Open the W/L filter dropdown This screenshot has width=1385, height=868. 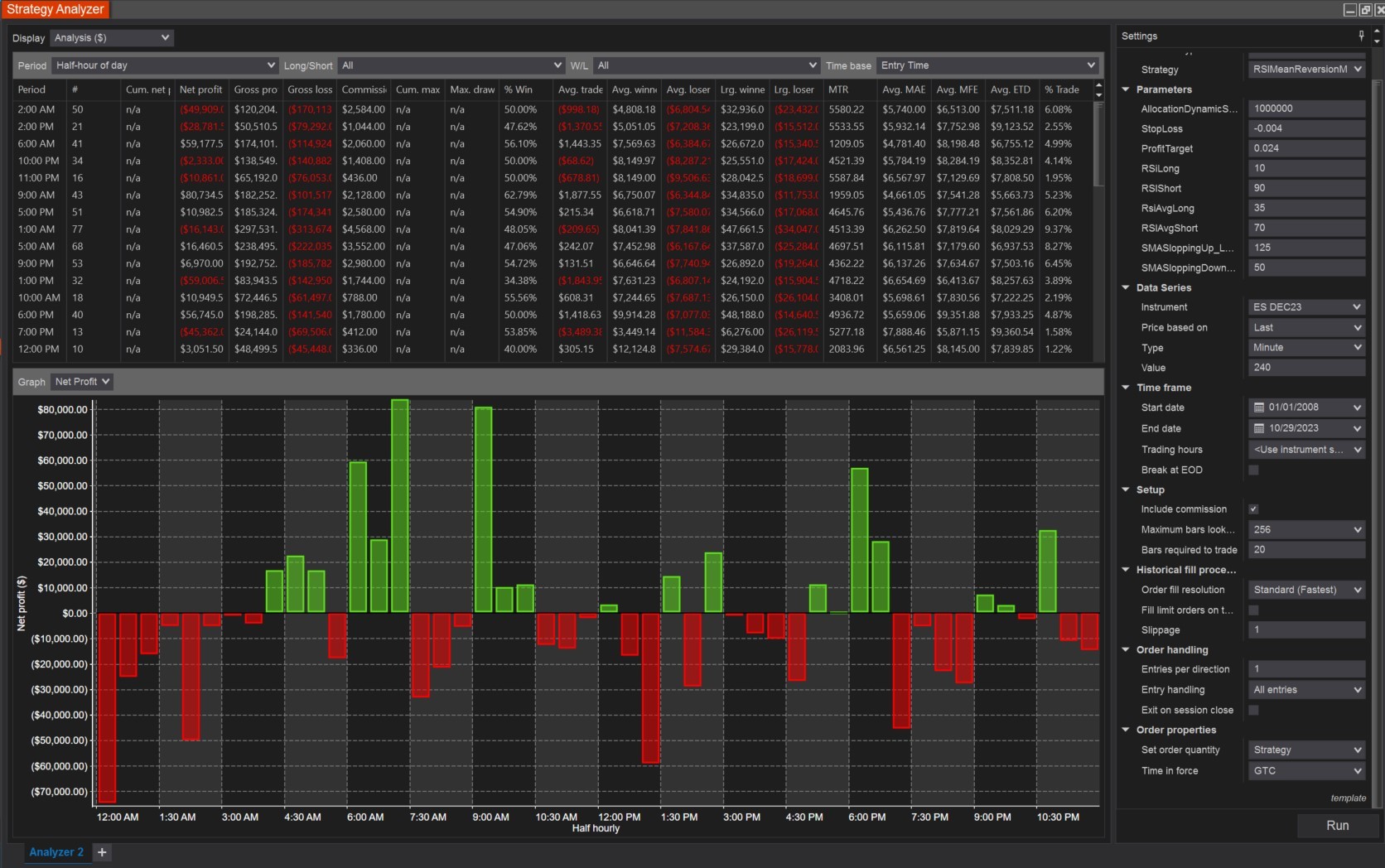707,65
